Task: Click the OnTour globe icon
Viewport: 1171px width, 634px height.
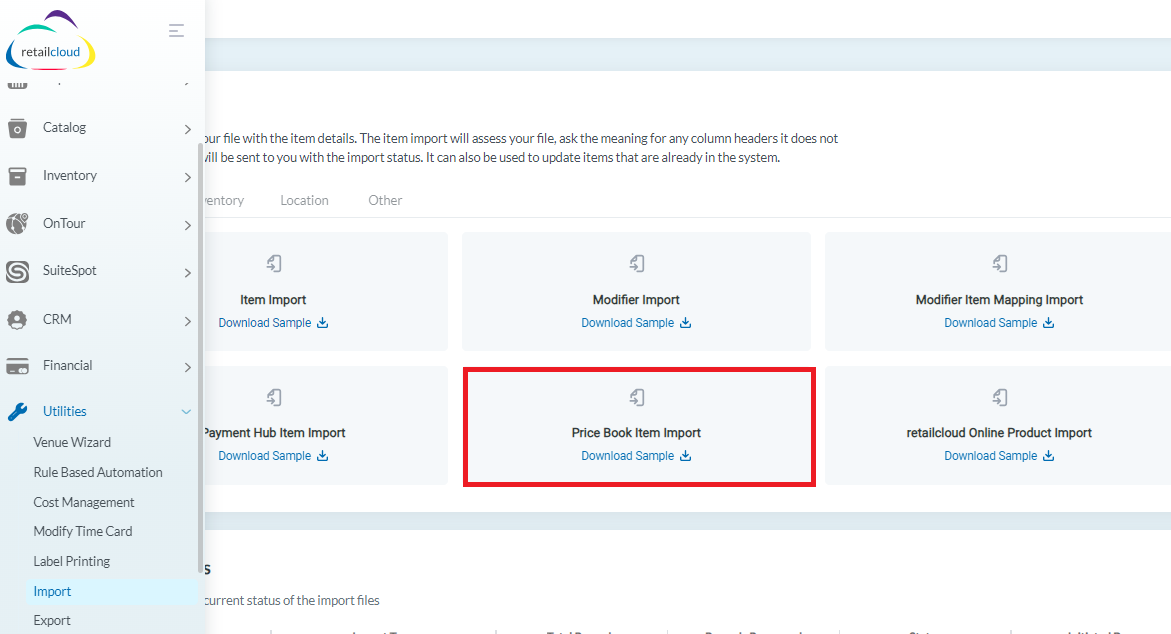Action: [x=17, y=223]
